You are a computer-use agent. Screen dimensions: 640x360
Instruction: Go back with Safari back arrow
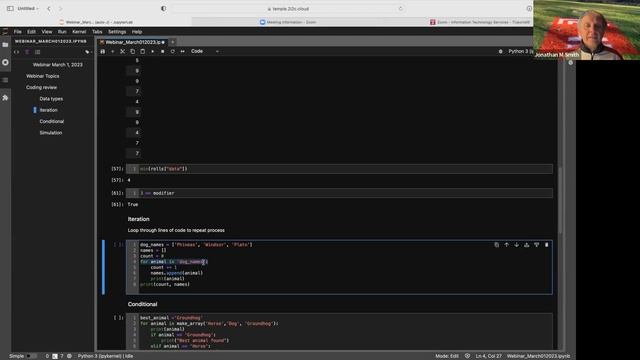tap(49, 9)
